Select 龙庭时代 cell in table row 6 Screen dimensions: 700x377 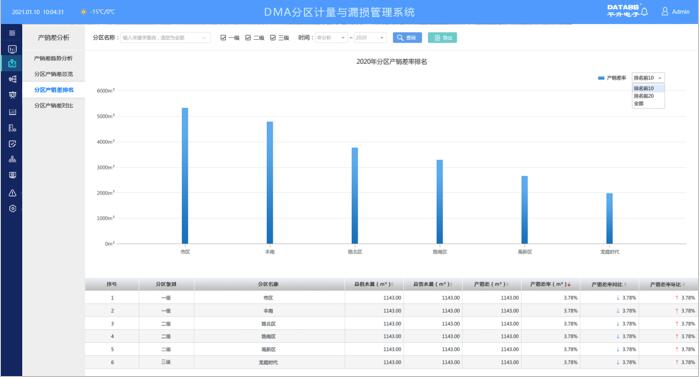[268, 362]
